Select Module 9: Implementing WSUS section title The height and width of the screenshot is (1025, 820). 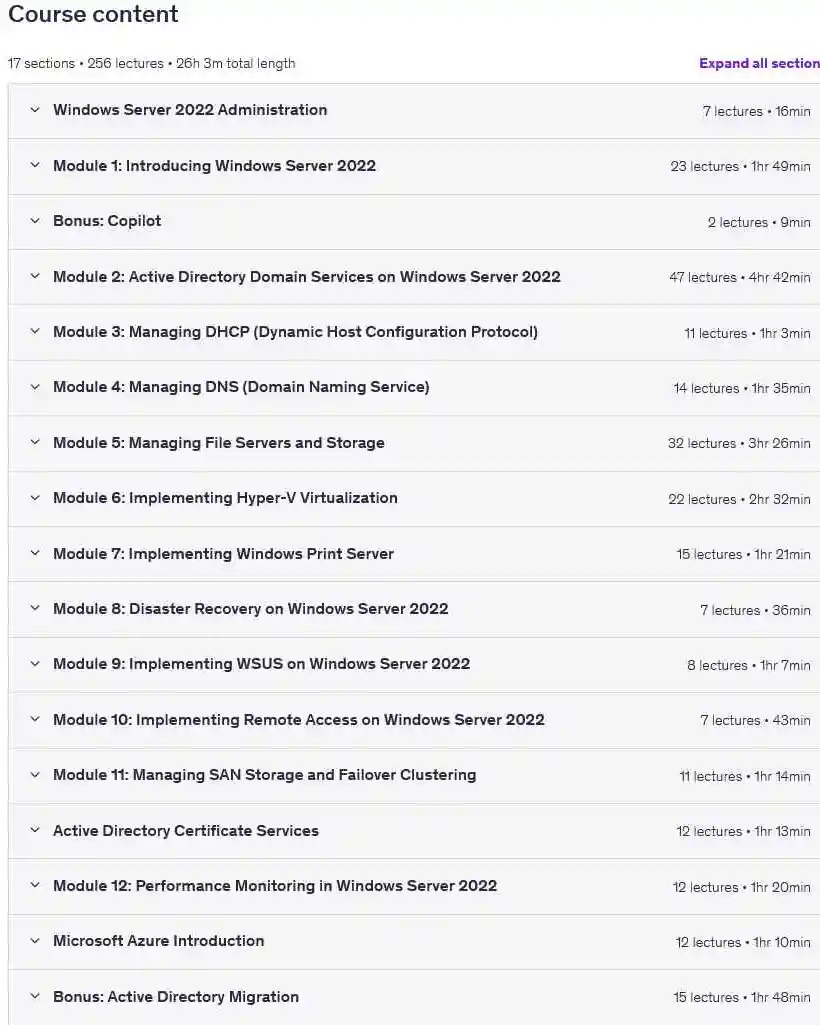click(262, 664)
